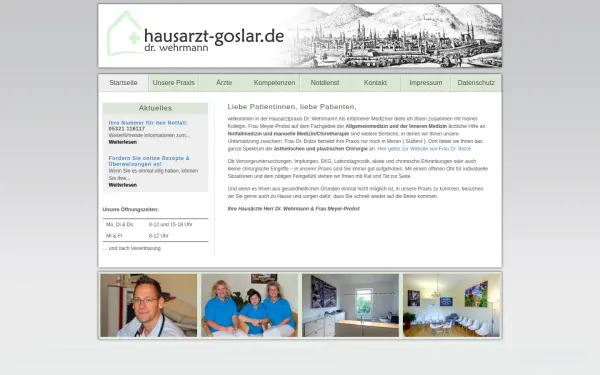The image size is (600, 375).
Task: Click '... und nach Vereinbarung' note
Action: [132, 248]
